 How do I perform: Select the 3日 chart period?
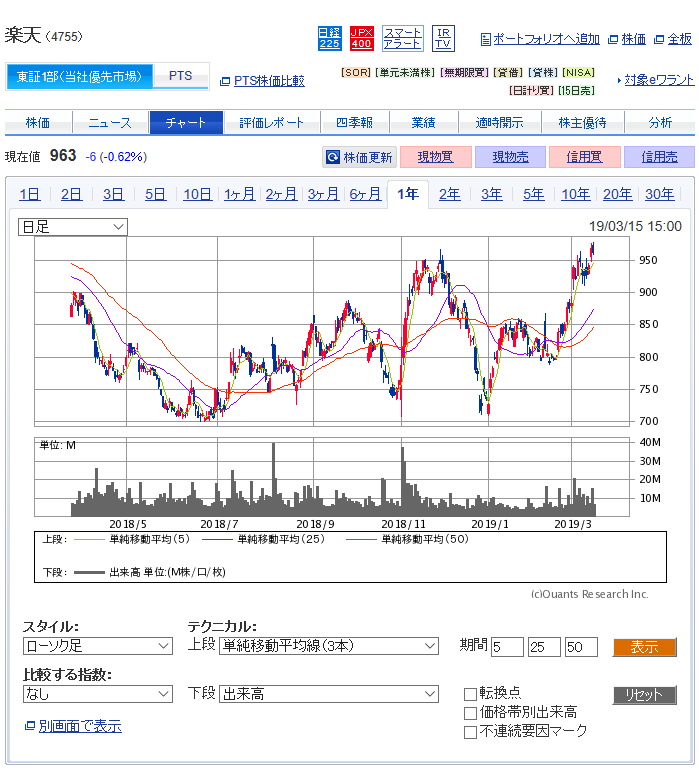tap(113, 194)
